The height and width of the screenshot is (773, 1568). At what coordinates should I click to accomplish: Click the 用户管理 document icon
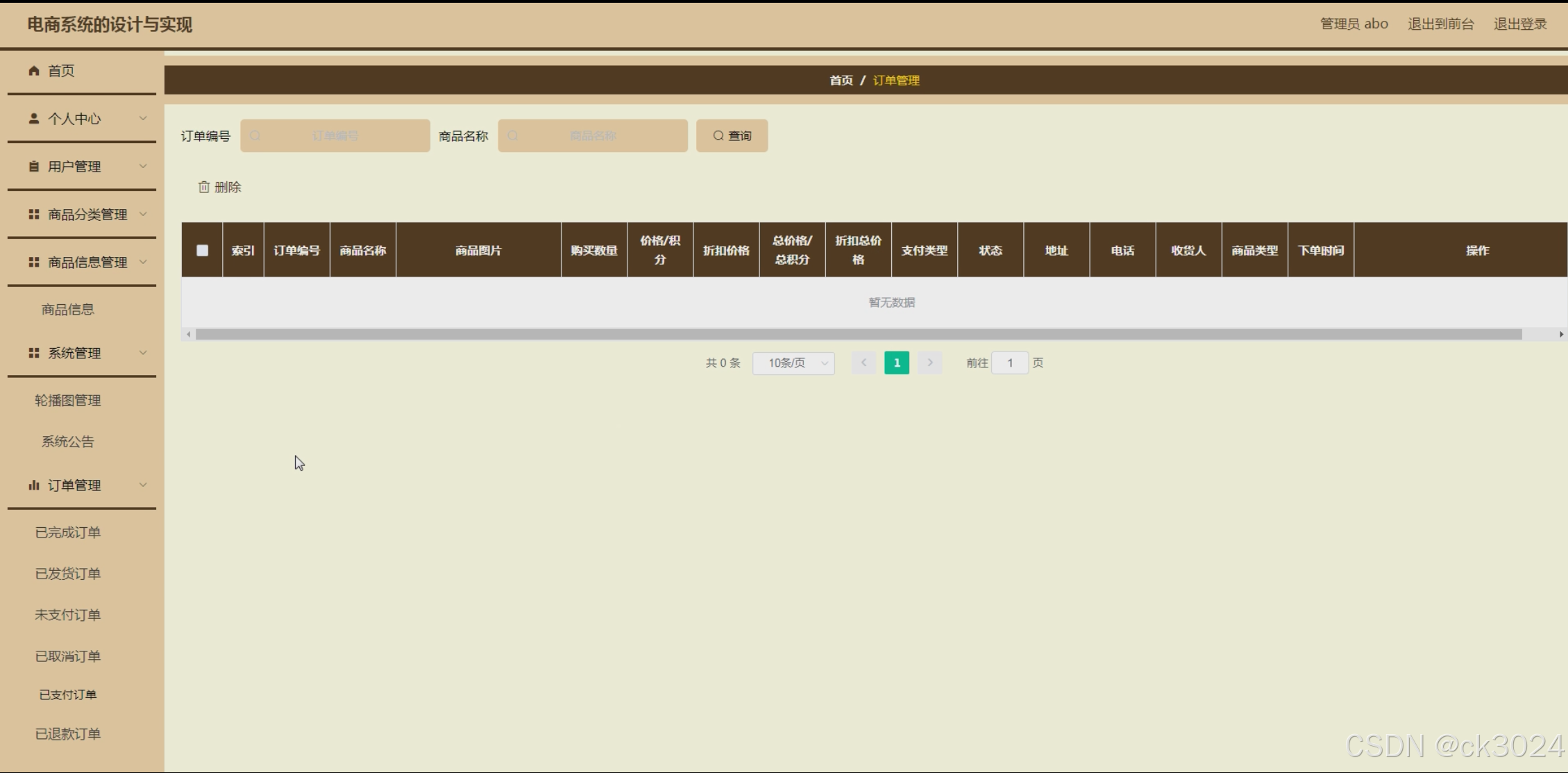pos(33,166)
